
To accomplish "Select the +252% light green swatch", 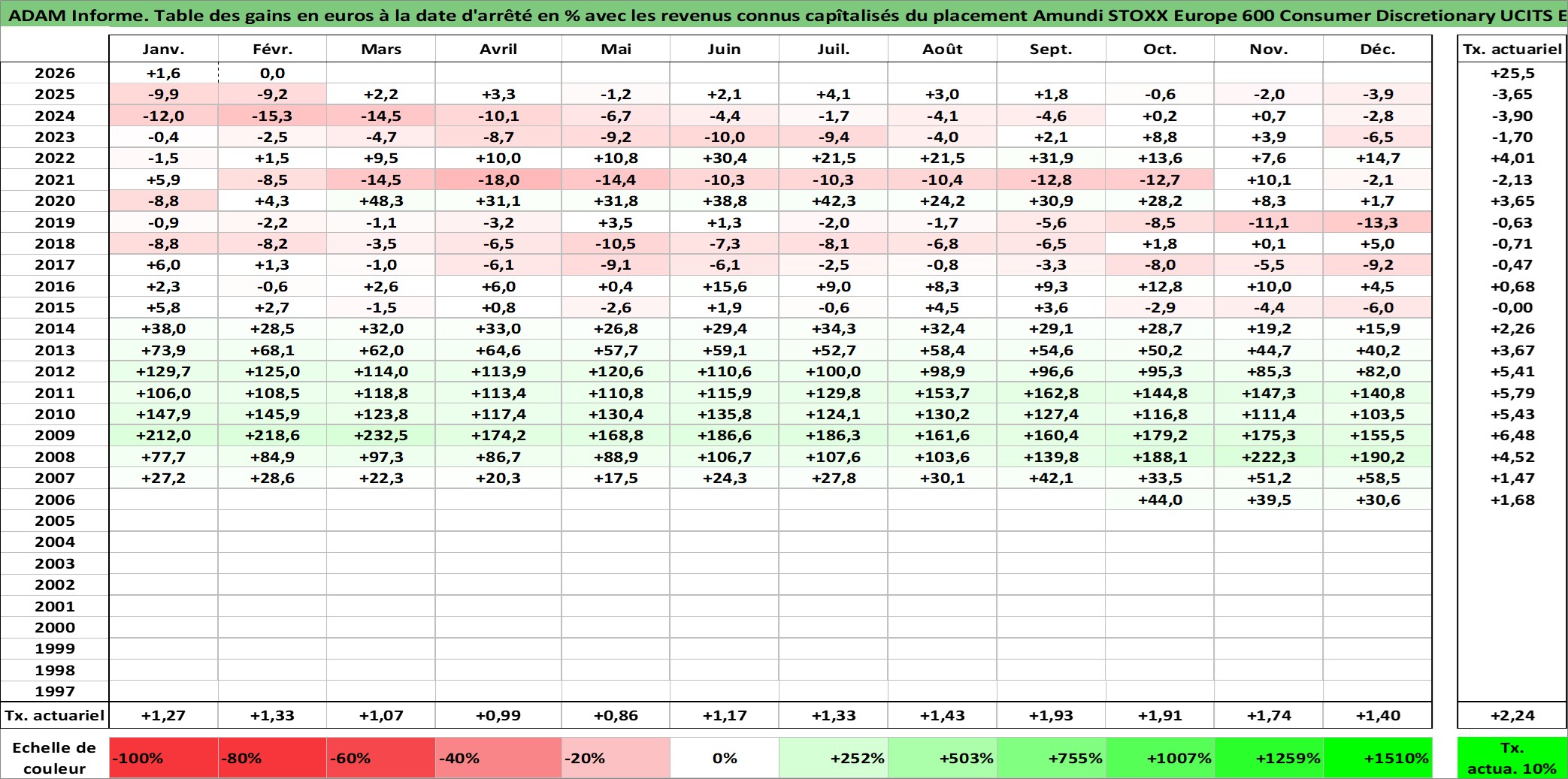I will [834, 758].
